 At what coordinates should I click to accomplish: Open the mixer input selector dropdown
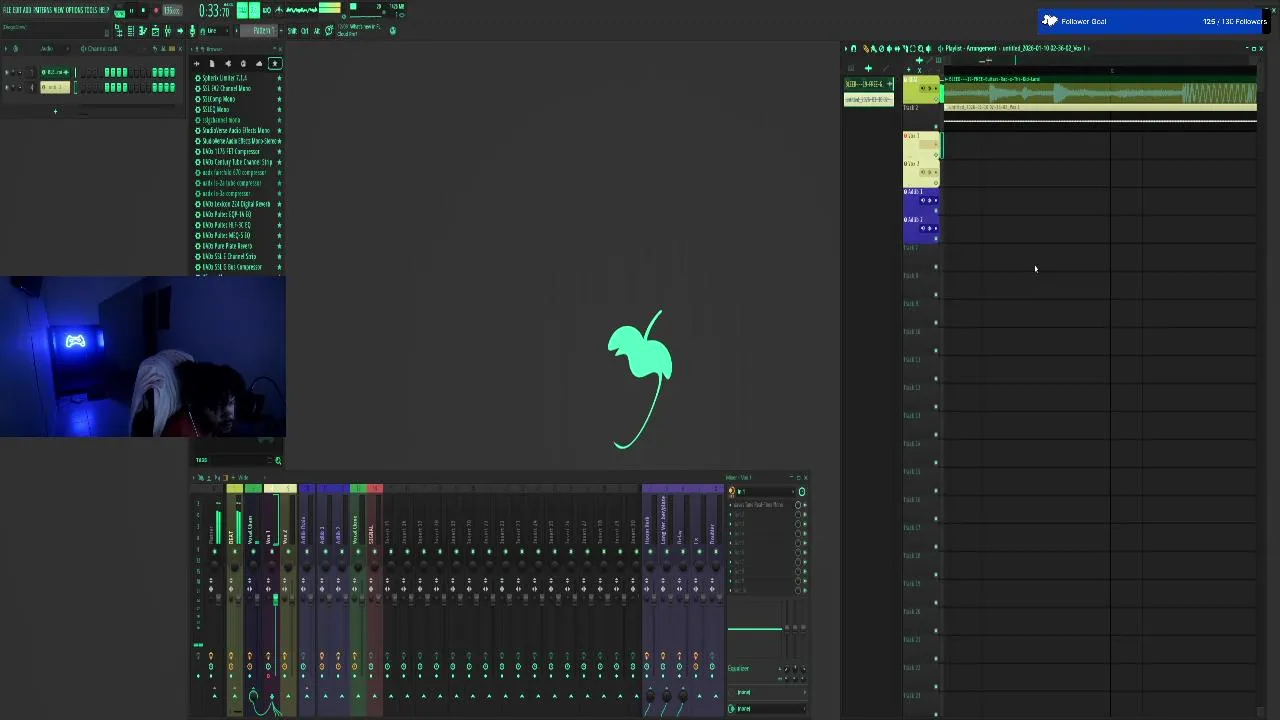765,491
